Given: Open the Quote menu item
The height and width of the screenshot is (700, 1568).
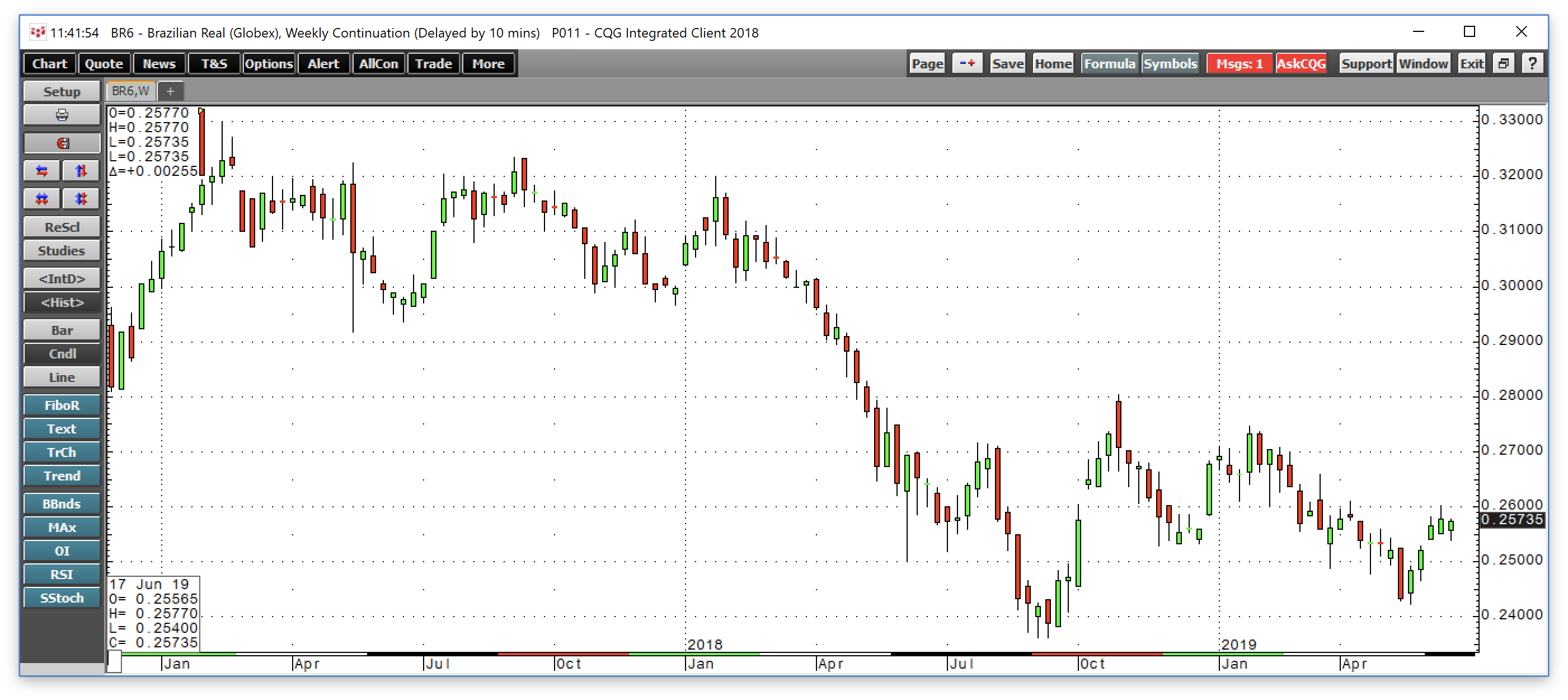Looking at the screenshot, I should click(104, 63).
